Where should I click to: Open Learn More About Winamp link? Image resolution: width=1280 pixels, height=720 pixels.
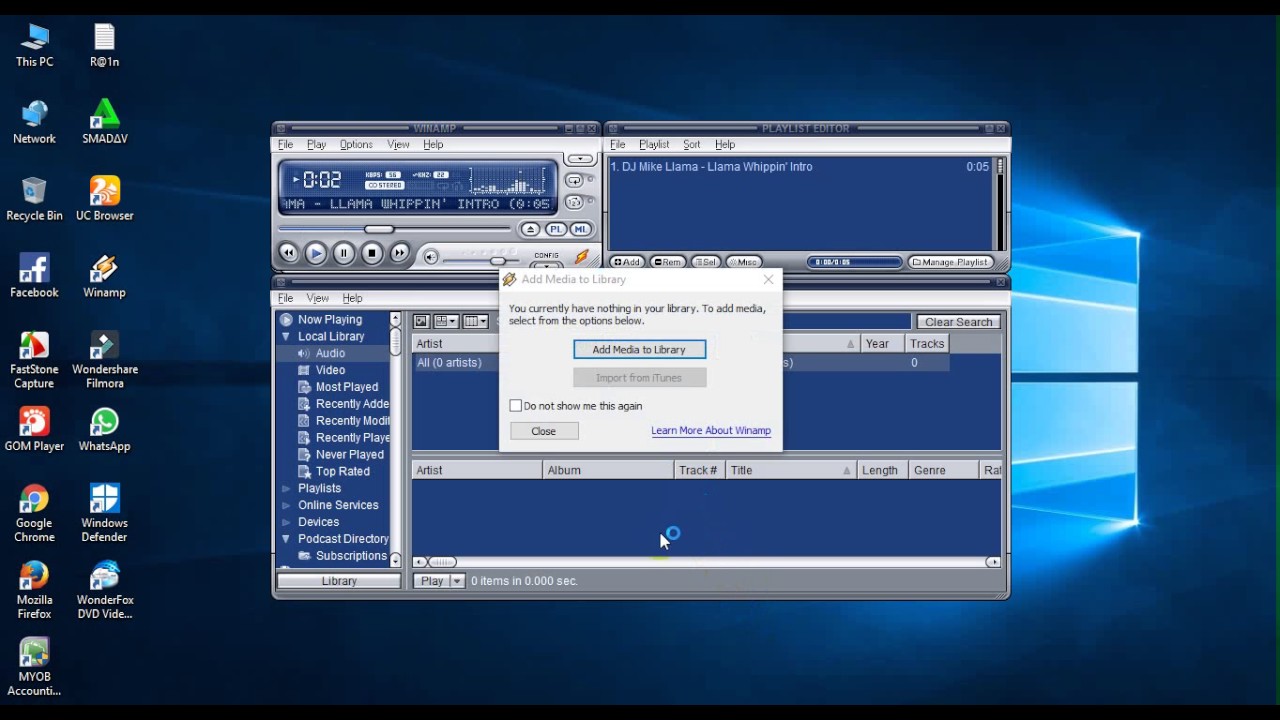711,431
